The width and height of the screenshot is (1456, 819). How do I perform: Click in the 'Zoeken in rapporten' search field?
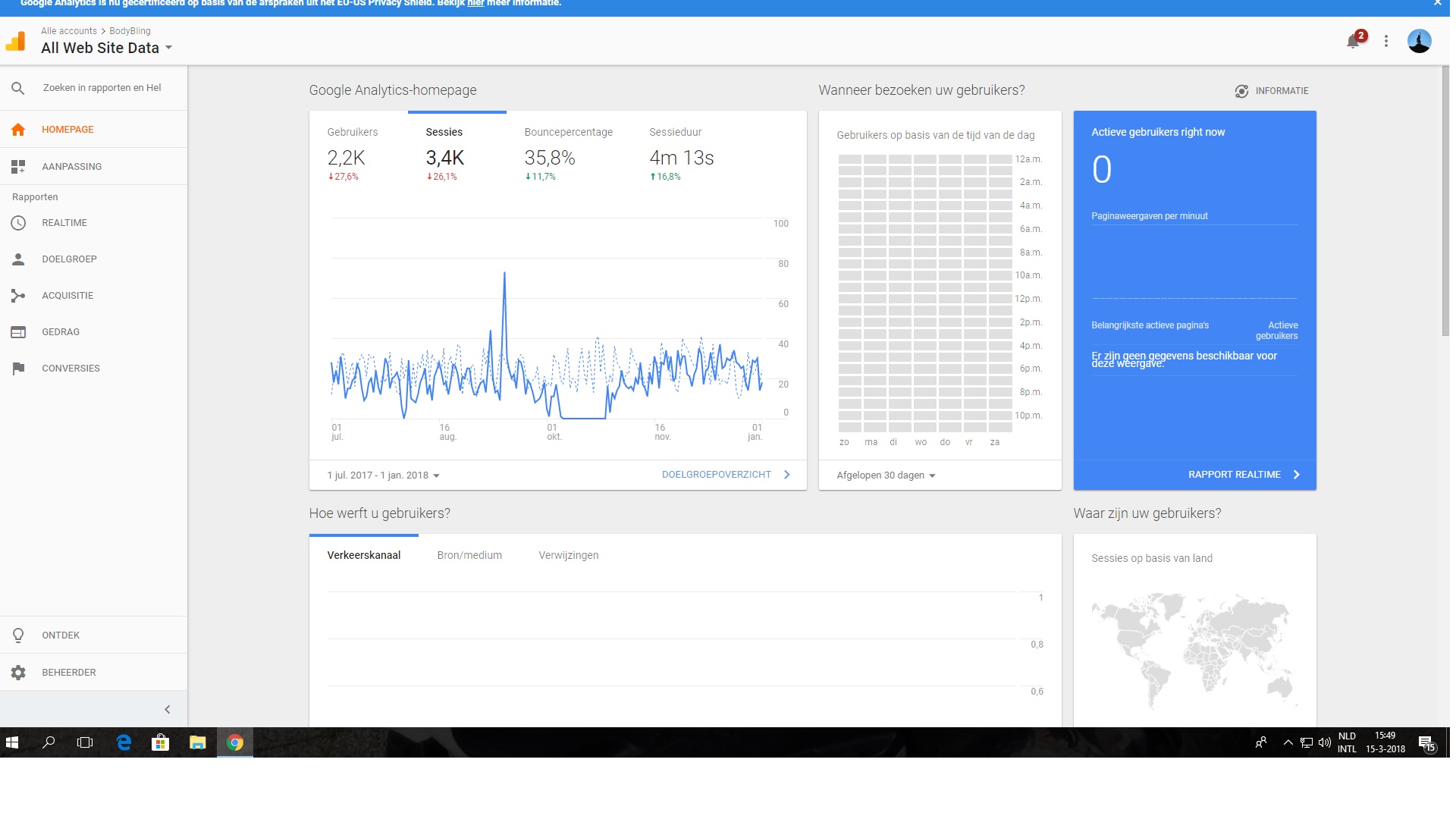click(102, 88)
